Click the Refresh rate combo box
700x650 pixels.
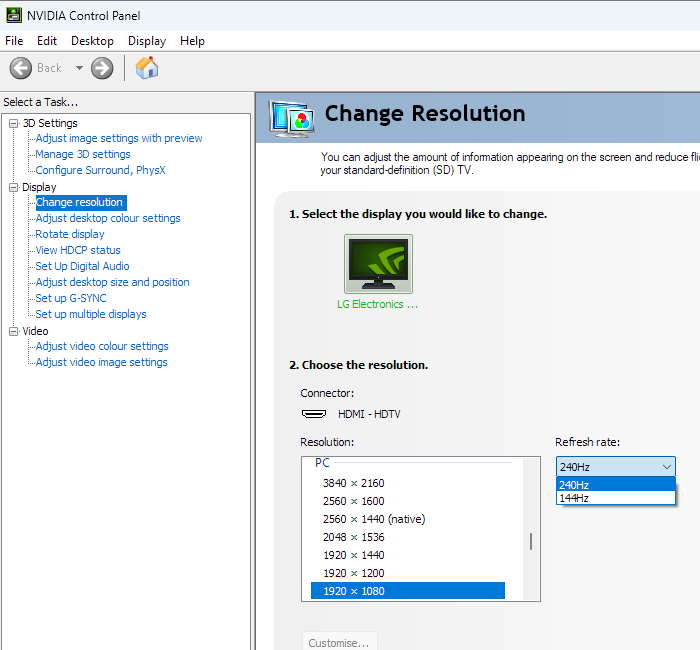tap(616, 467)
